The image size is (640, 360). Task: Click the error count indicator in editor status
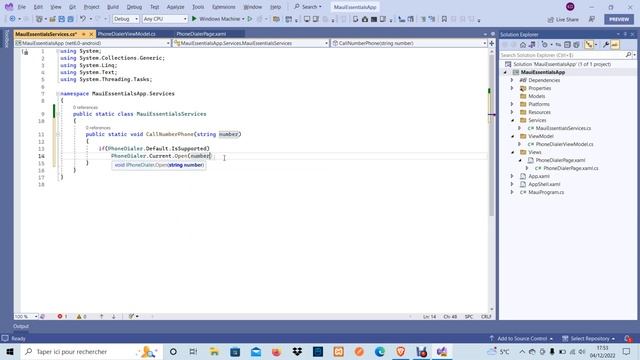click(62, 316)
